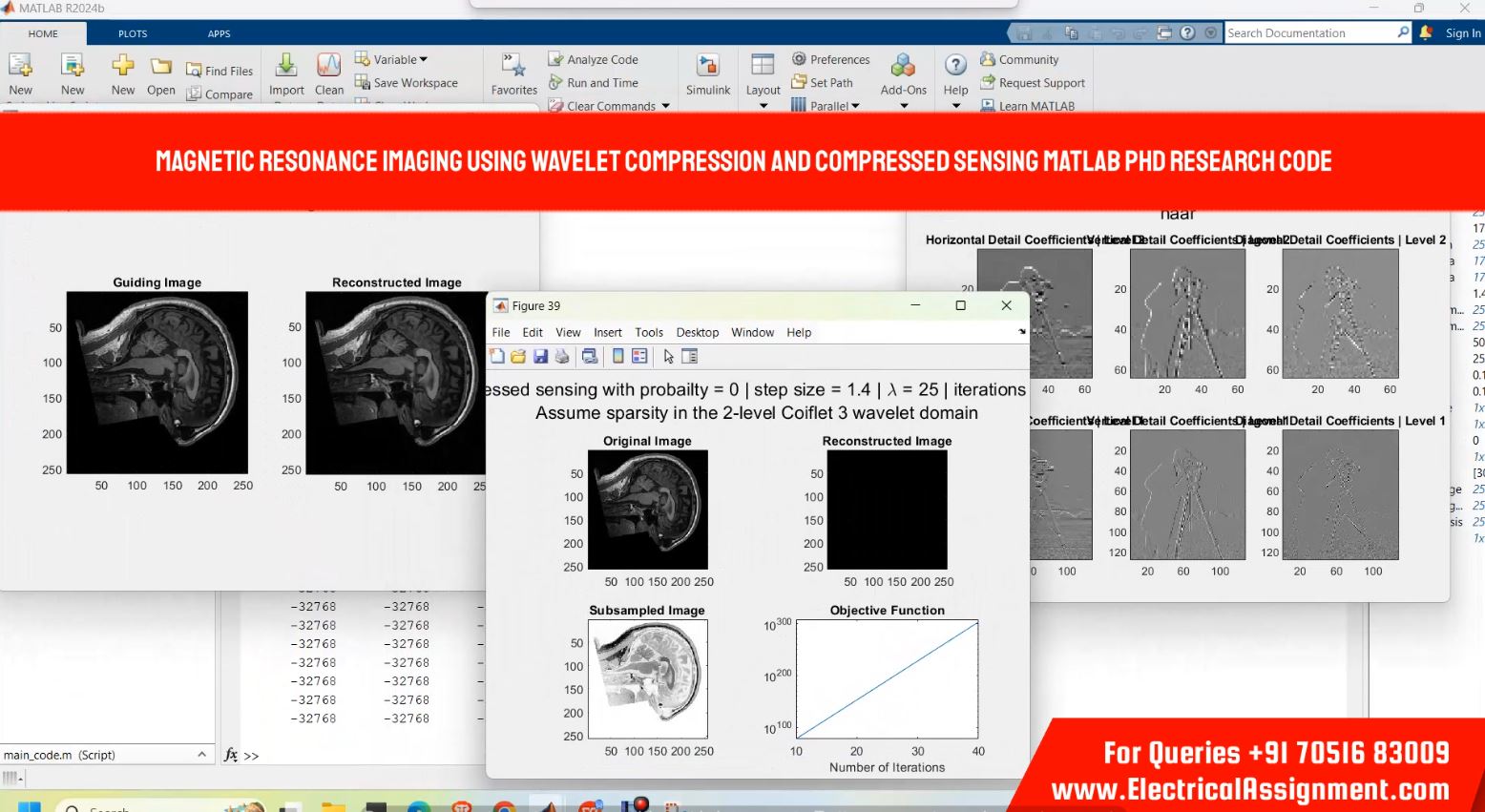
Task: Click the Sign In link
Action: [1462, 33]
